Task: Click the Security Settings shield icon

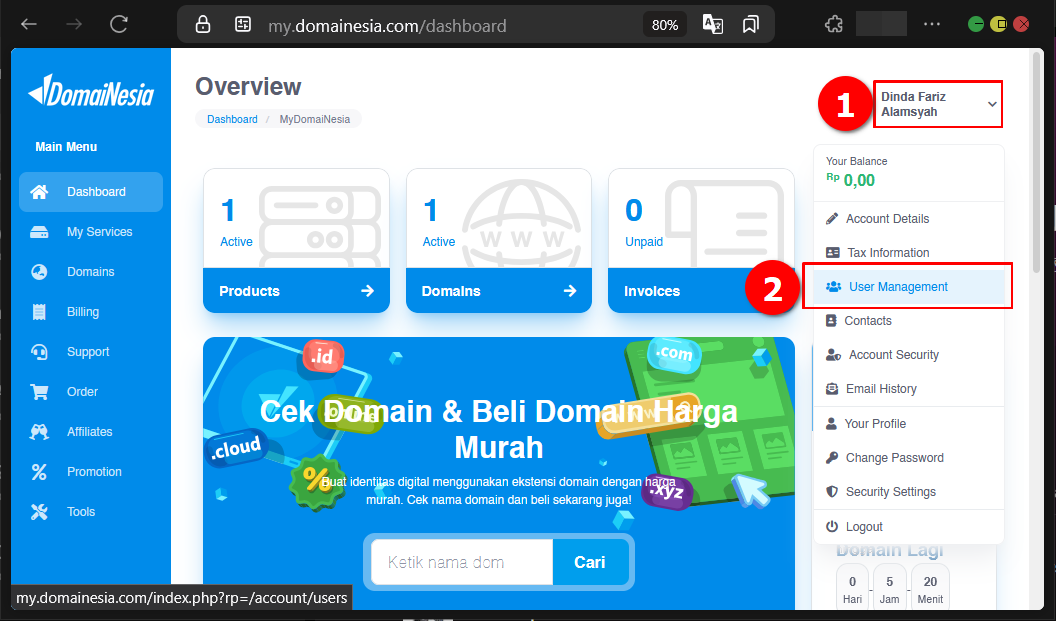Action: pos(832,492)
